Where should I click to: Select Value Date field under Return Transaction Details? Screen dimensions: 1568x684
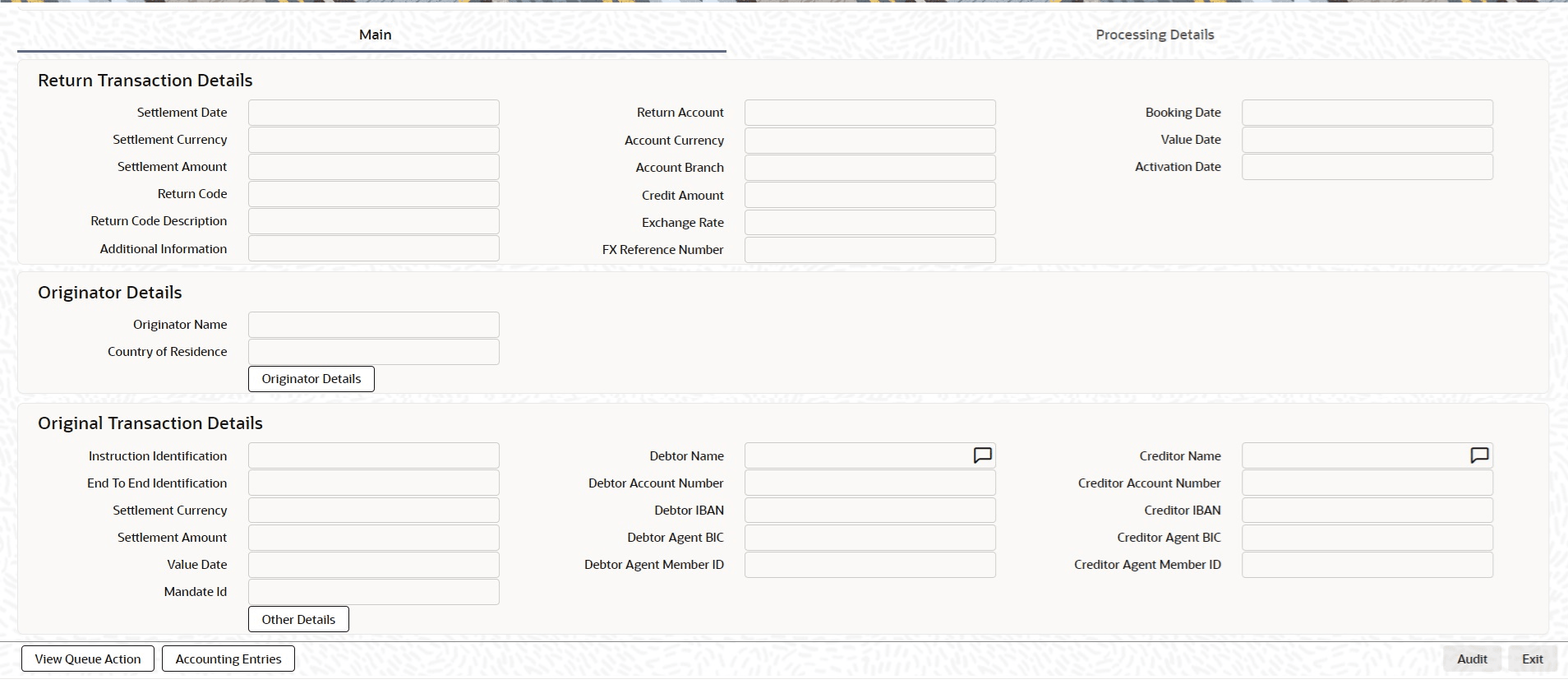(1367, 140)
